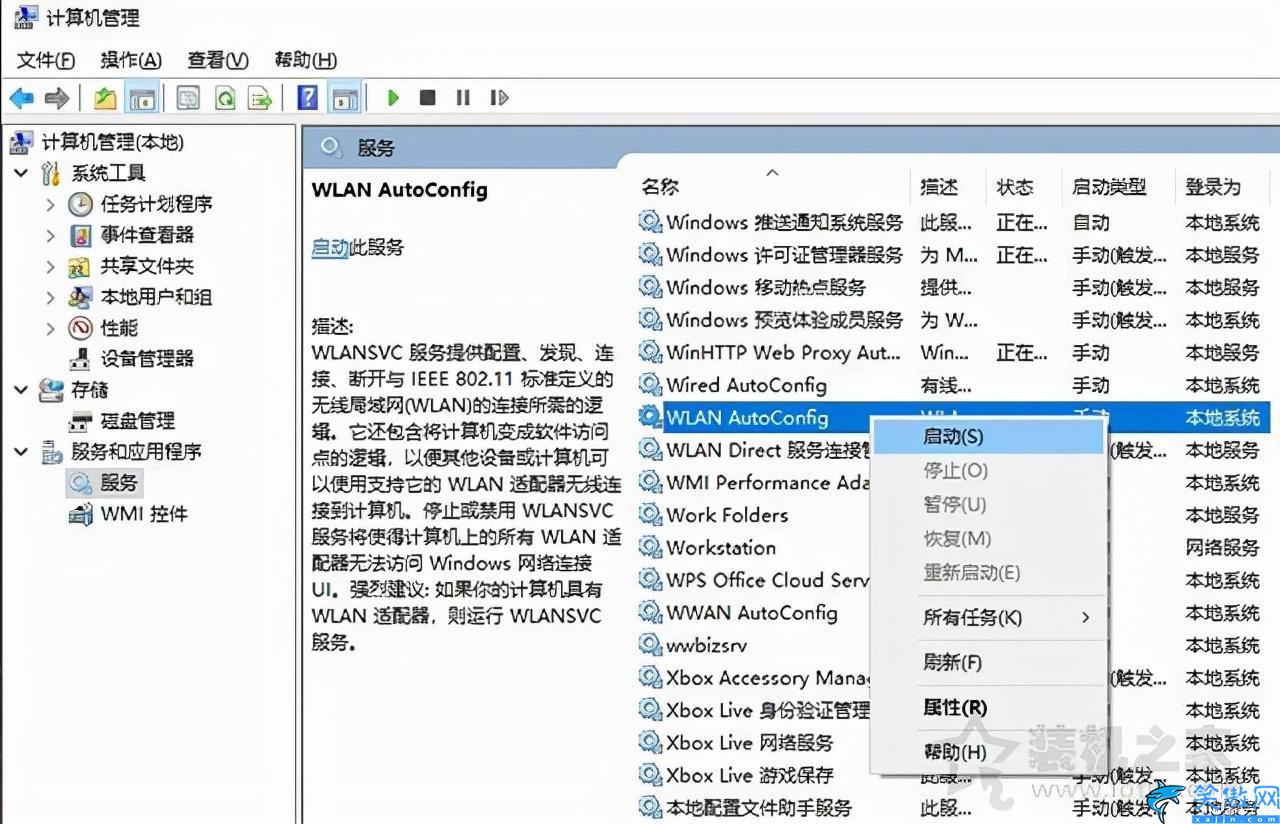Click the 性能 monitor icon
Image resolution: width=1280 pixels, height=824 pixels.
81,328
